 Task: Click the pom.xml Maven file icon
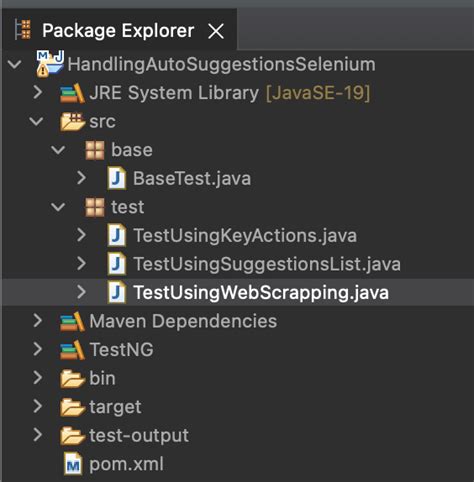[x=73, y=464]
